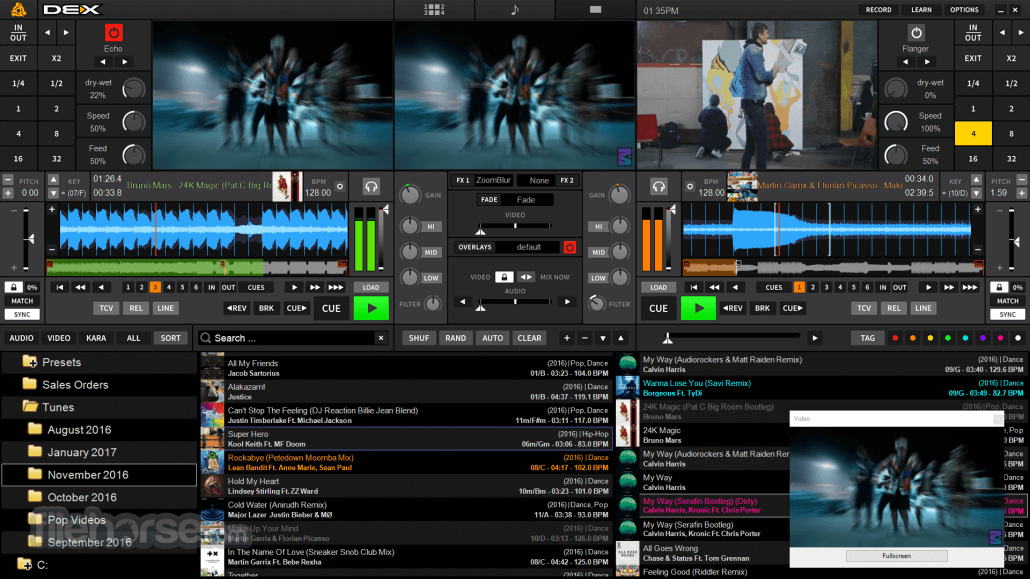Viewport: 1030px width, 579px height.
Task: Switch browser to VIDEO tab
Action: [58, 338]
